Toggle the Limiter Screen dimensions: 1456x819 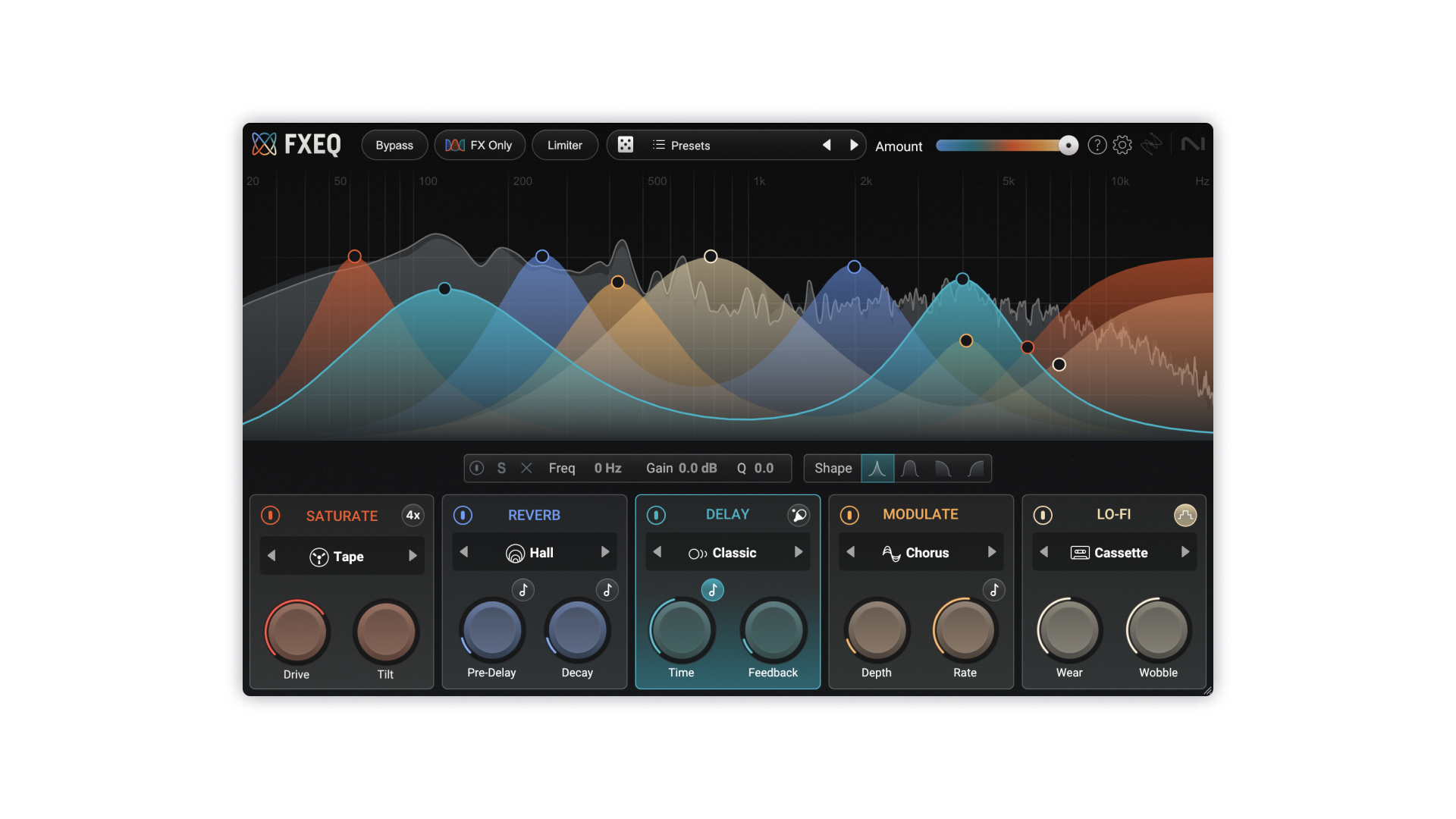565,145
